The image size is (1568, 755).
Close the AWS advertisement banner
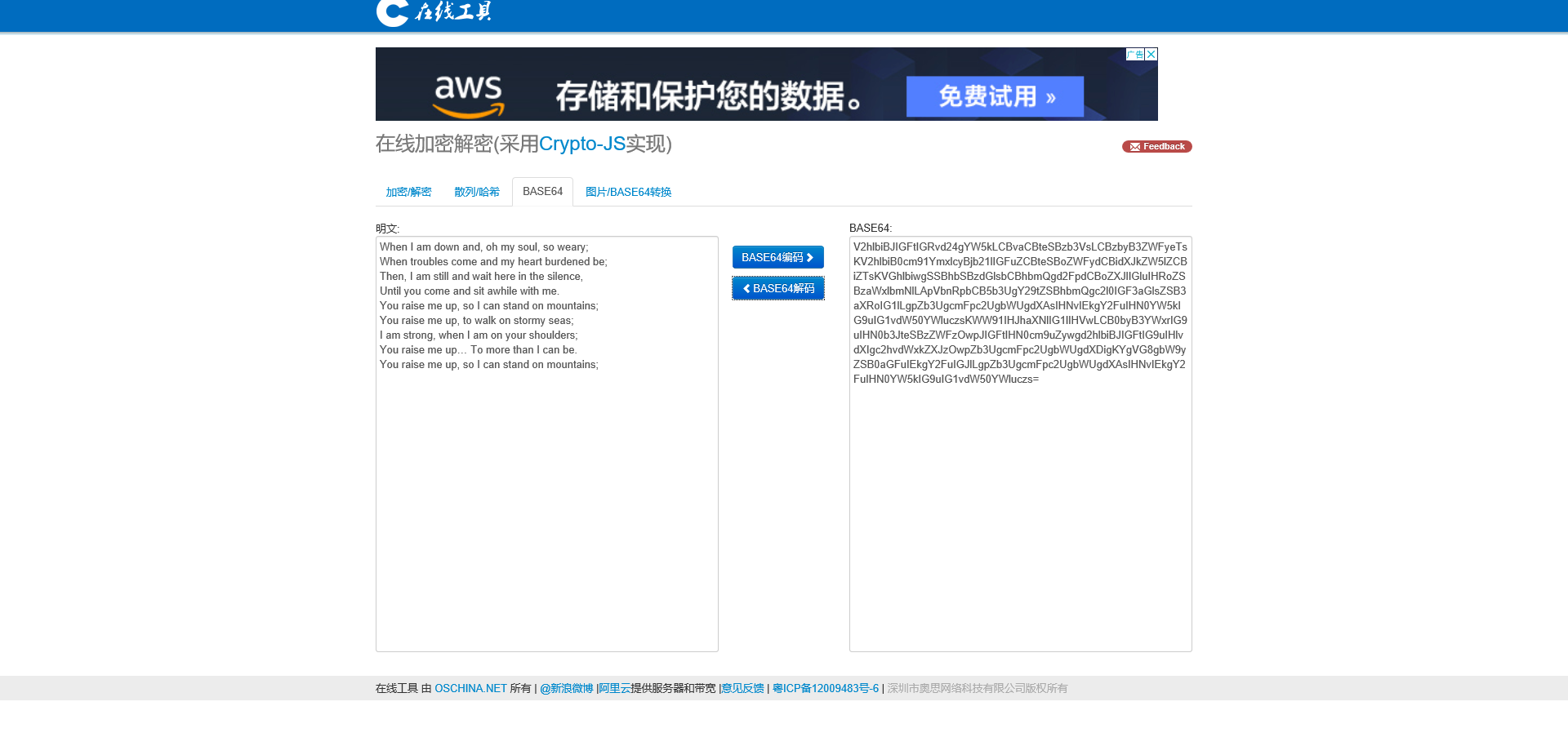click(1151, 55)
